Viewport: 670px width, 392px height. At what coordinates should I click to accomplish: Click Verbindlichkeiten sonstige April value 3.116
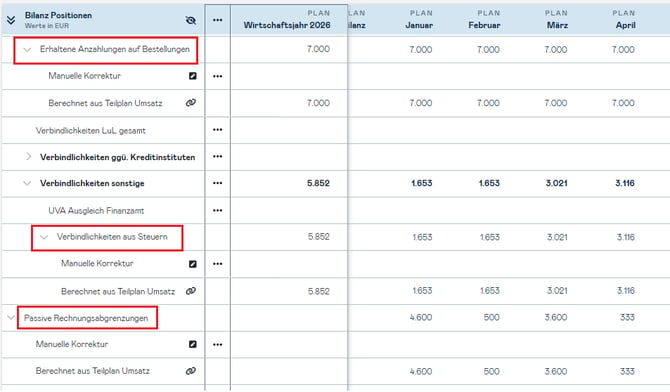(x=625, y=183)
